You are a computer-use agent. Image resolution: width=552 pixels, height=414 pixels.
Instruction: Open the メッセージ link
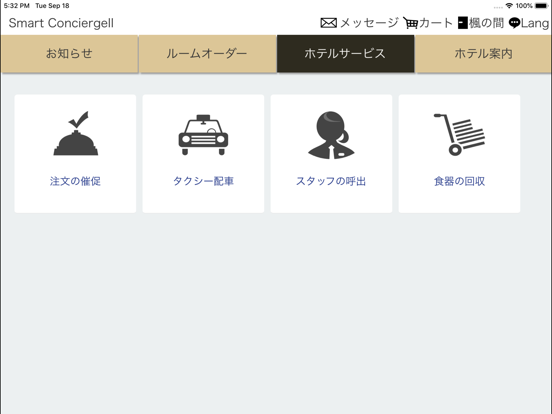tap(369, 23)
